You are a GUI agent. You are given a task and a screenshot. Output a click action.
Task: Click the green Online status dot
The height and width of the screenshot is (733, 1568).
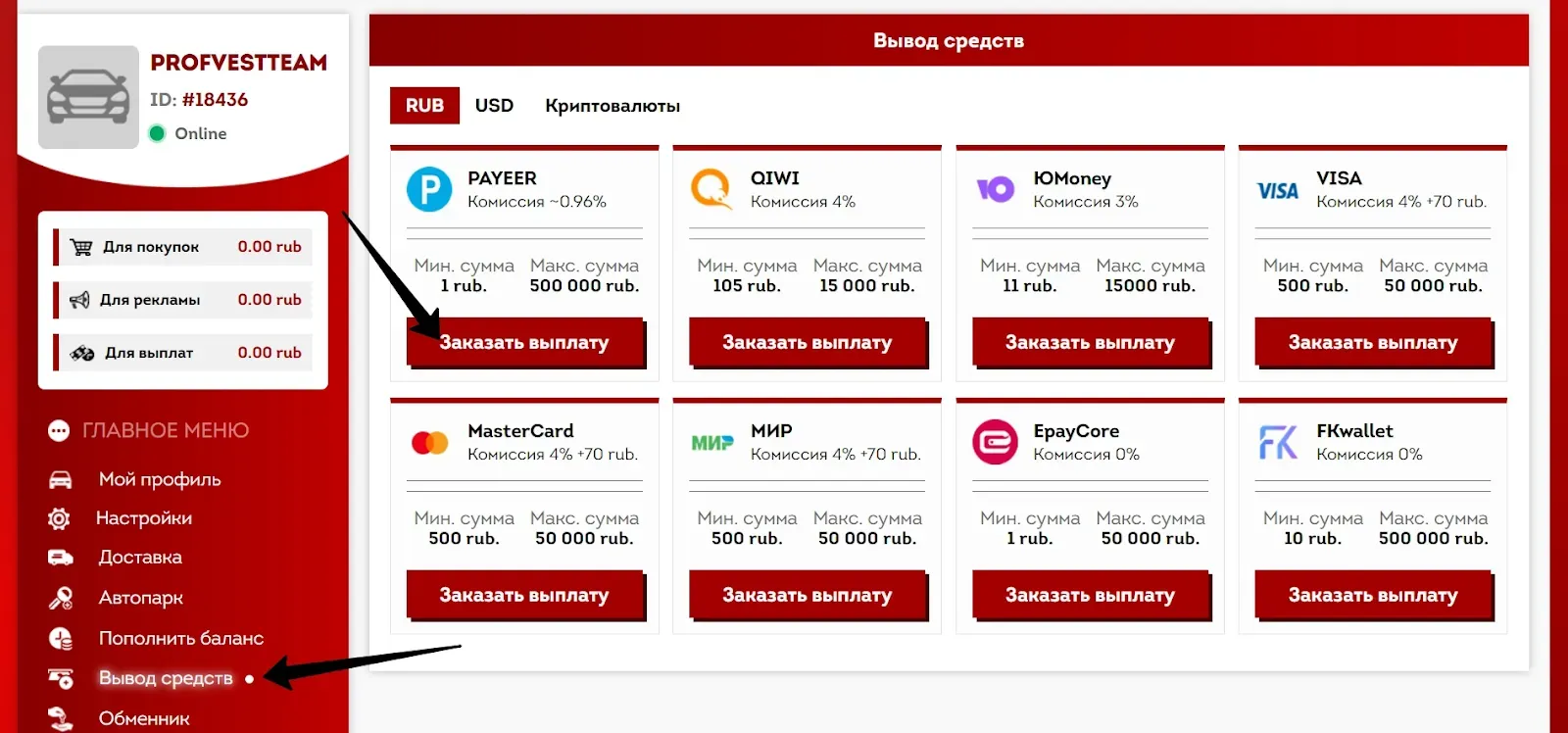[x=157, y=133]
